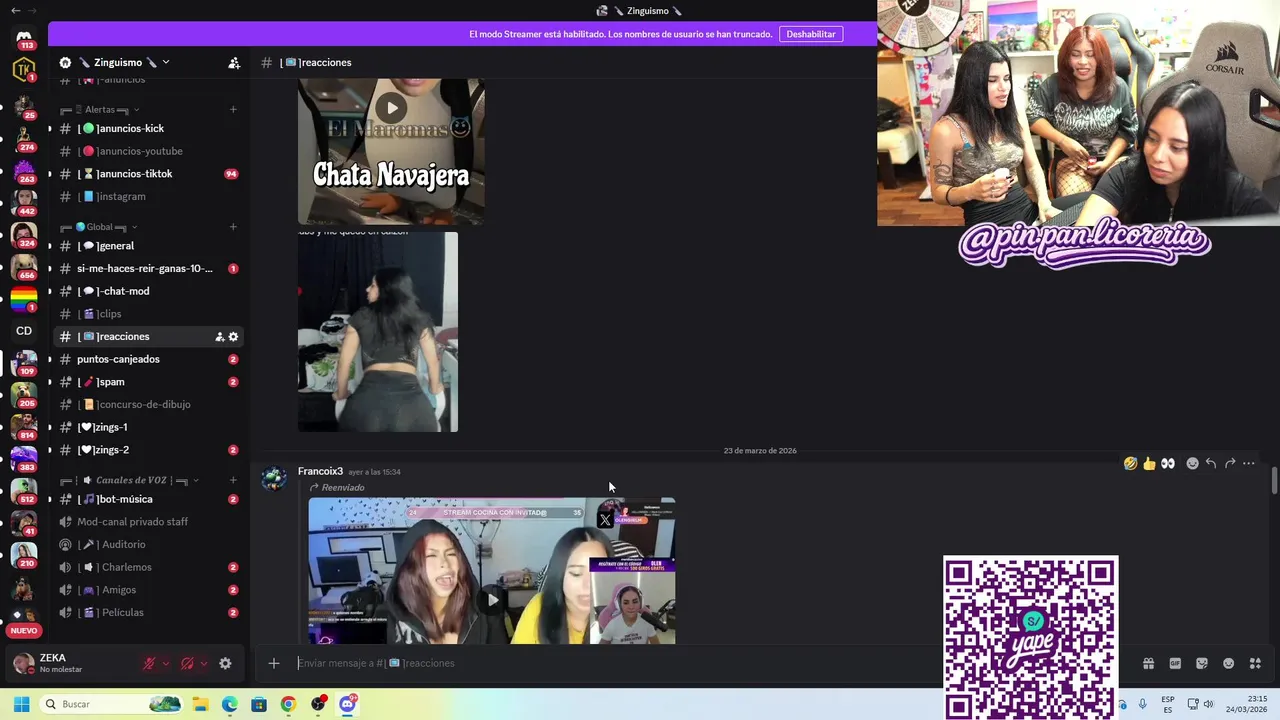Image resolution: width=1280 pixels, height=720 pixels.
Task: Open Microsoft Edge from taskbar
Action: pyautogui.click(x=229, y=704)
